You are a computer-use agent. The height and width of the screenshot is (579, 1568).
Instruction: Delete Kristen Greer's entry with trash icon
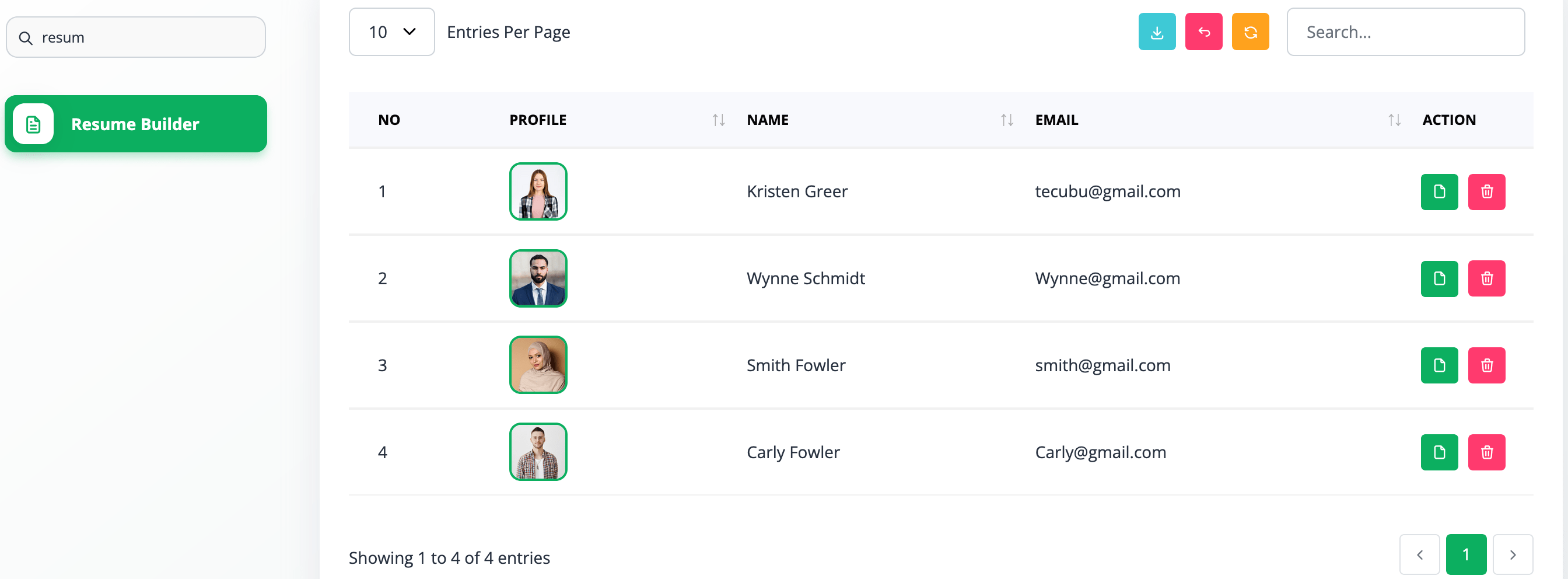tap(1486, 192)
